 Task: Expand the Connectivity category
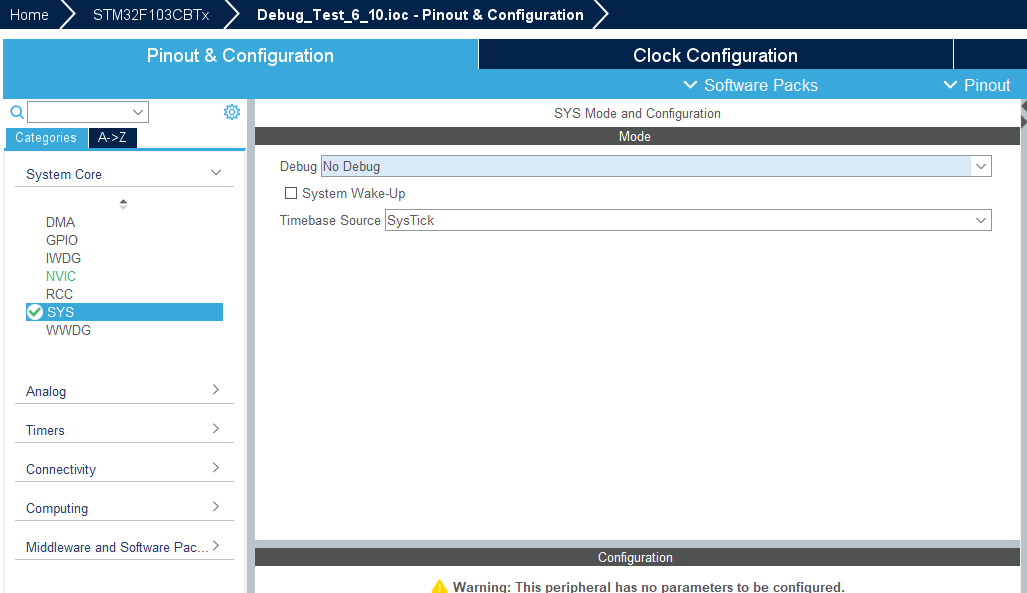point(215,469)
